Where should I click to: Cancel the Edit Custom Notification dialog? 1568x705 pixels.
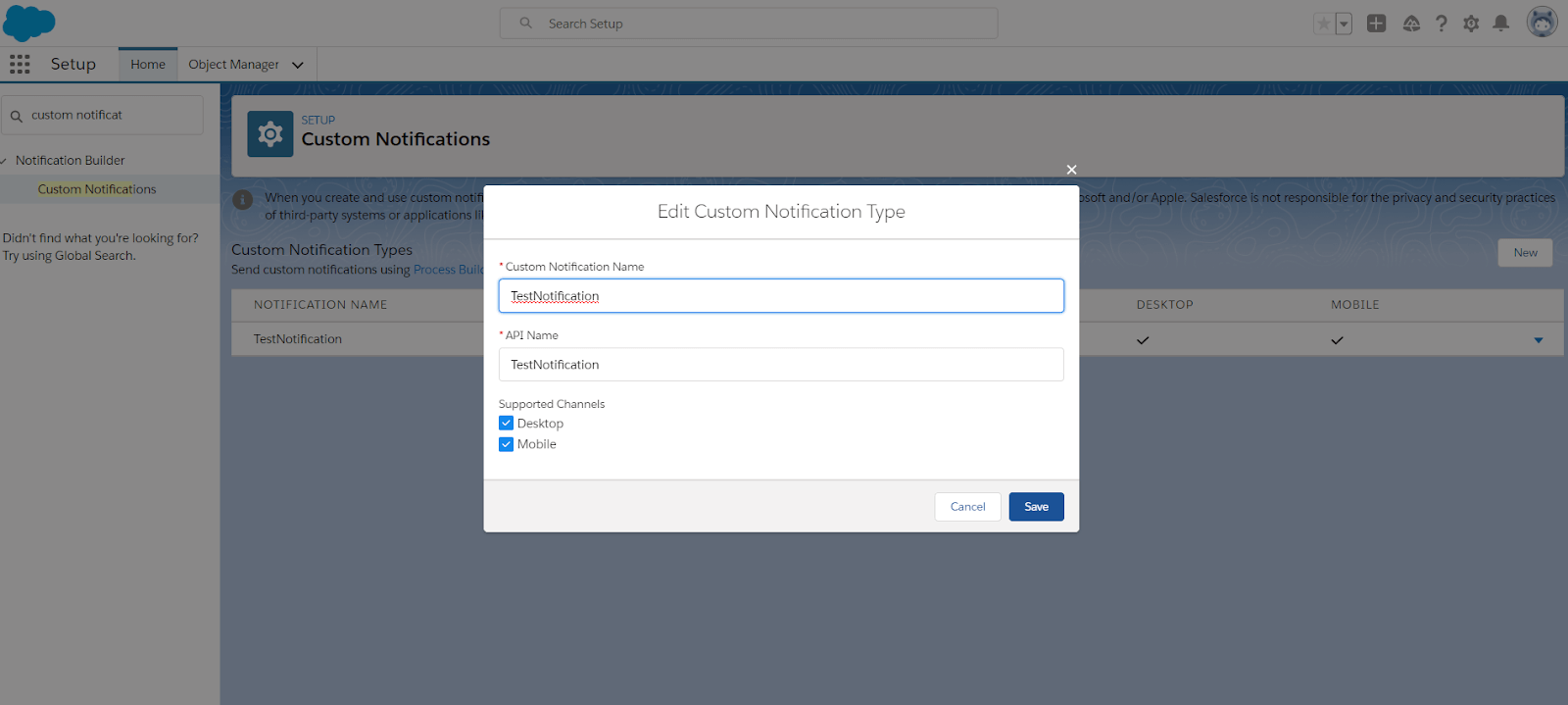pos(967,507)
